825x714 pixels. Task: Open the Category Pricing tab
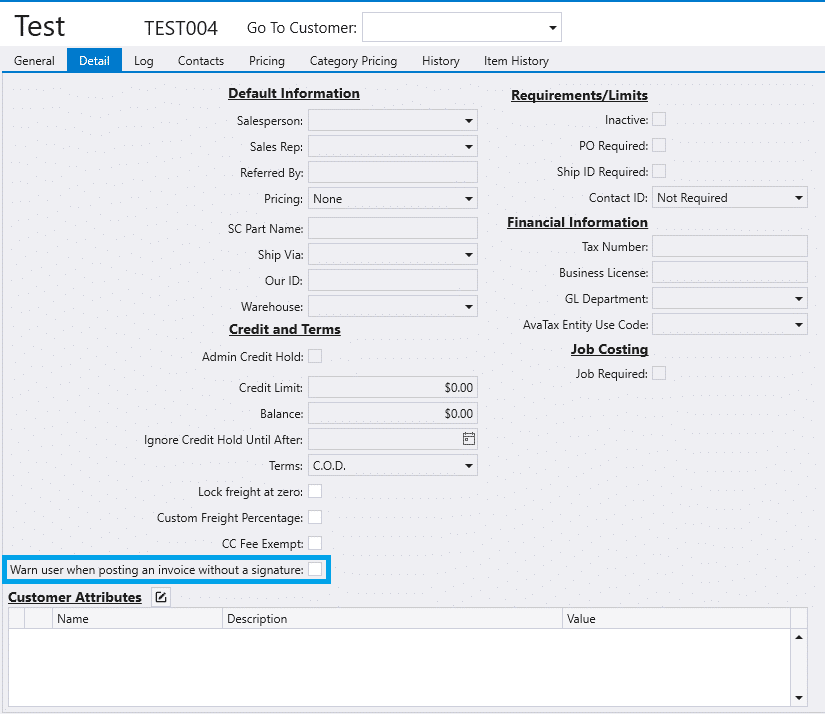353,61
